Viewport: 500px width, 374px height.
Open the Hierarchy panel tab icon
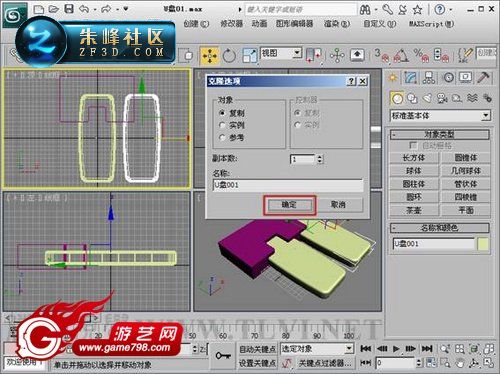point(429,78)
